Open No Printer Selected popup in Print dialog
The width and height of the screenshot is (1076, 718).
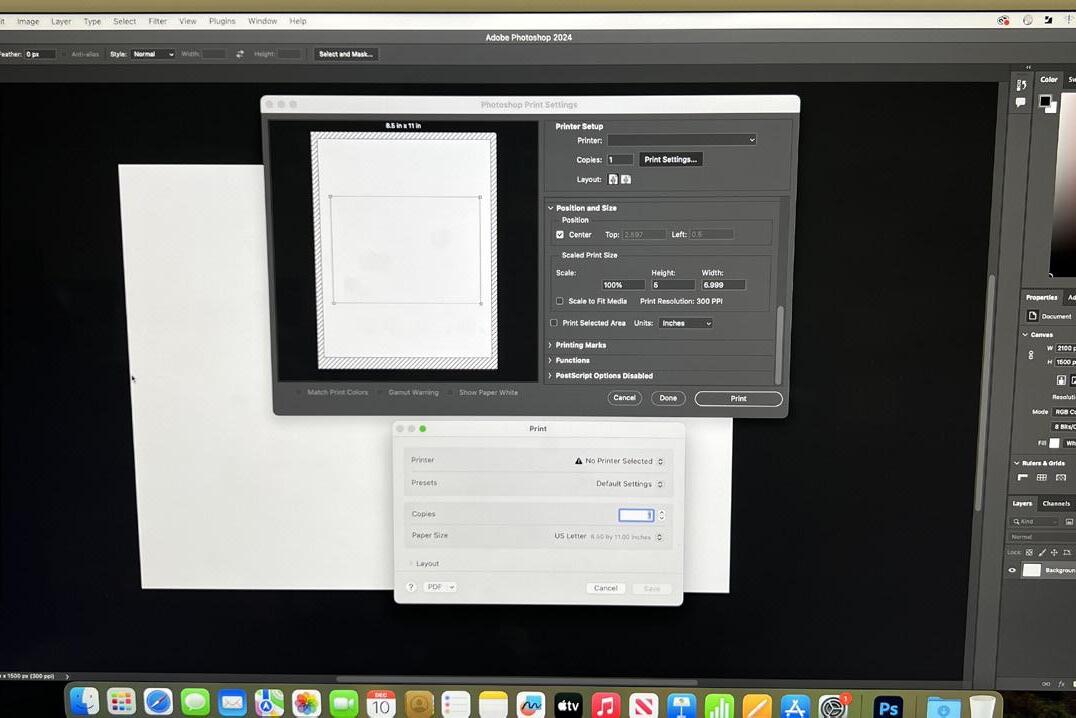[x=620, y=461]
